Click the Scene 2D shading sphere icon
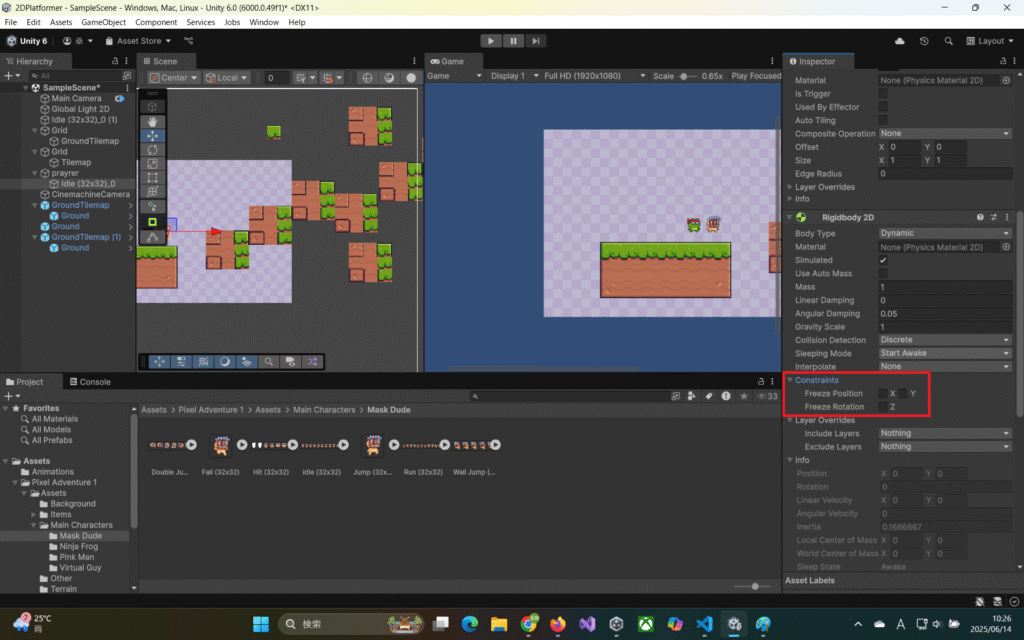This screenshot has height=640, width=1024. point(389,77)
